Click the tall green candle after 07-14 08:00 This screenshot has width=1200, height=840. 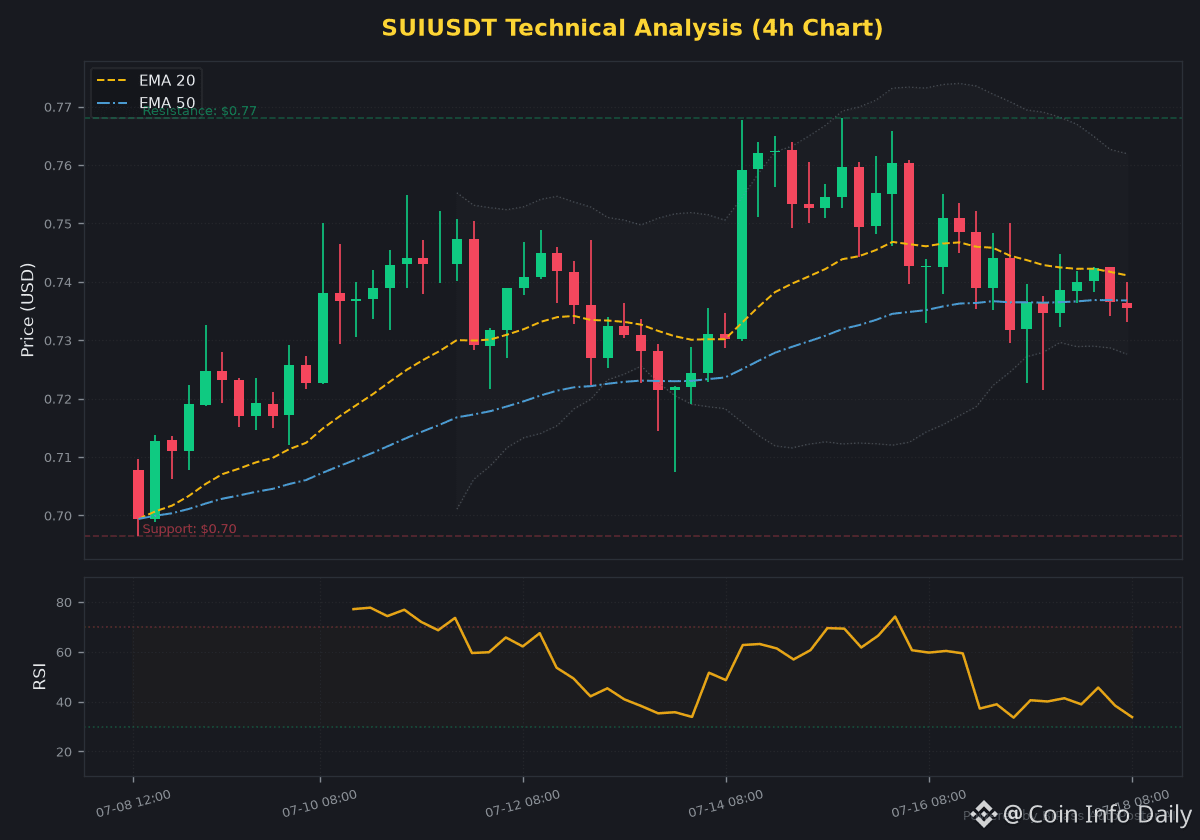(x=742, y=254)
